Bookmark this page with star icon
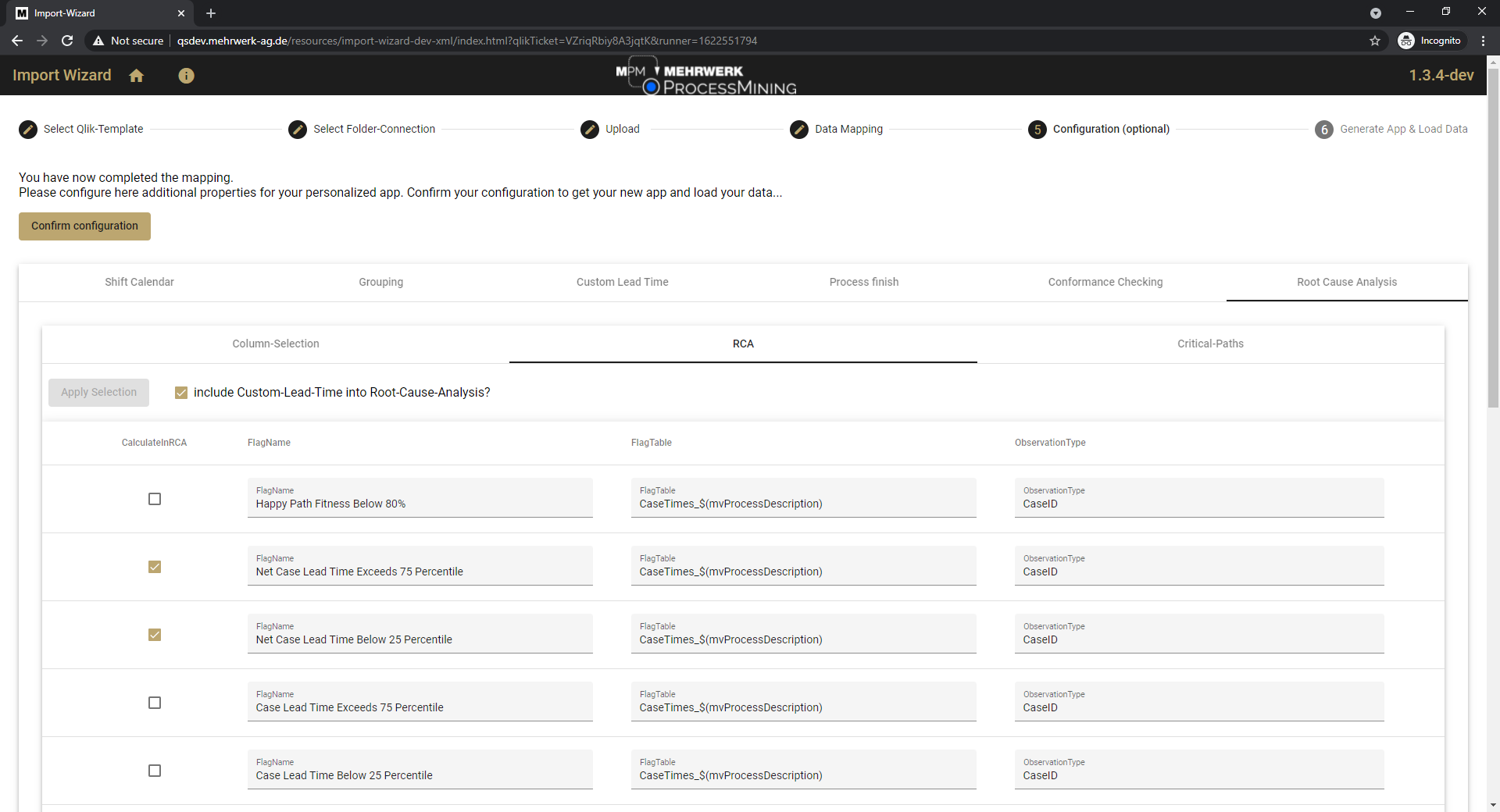The image size is (1500, 812). click(x=1375, y=41)
